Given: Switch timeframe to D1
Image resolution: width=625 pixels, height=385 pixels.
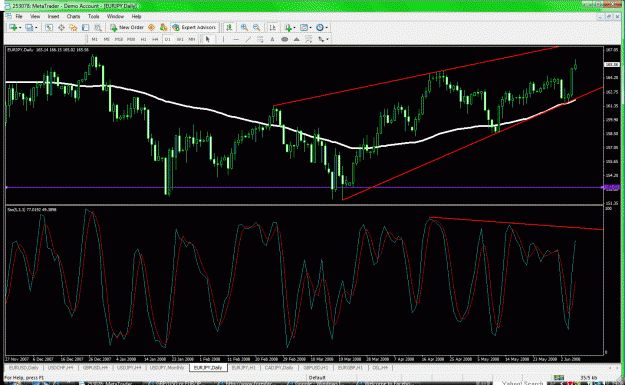Looking at the screenshot, I should point(168,39).
